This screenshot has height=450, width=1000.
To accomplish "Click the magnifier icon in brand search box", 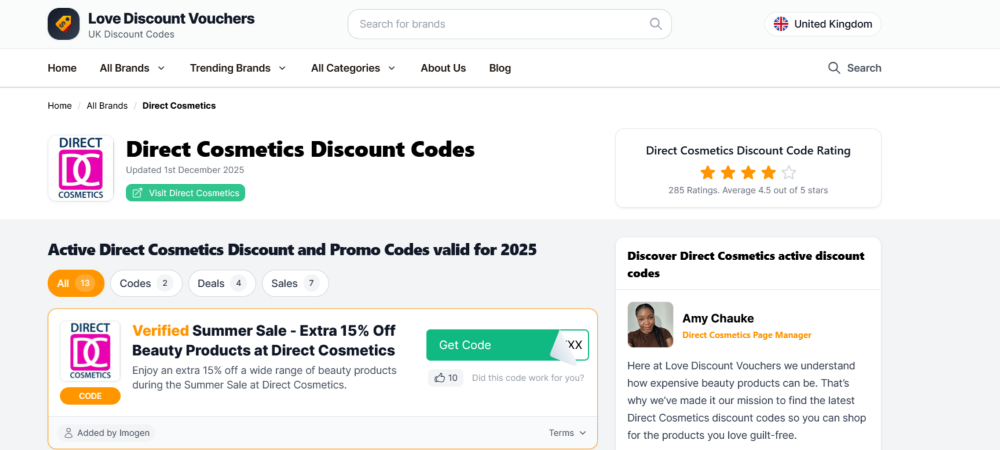I will click(x=656, y=24).
